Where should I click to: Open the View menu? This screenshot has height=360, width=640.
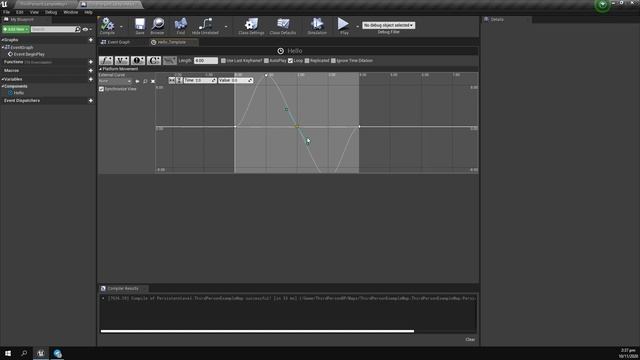tap(34, 12)
